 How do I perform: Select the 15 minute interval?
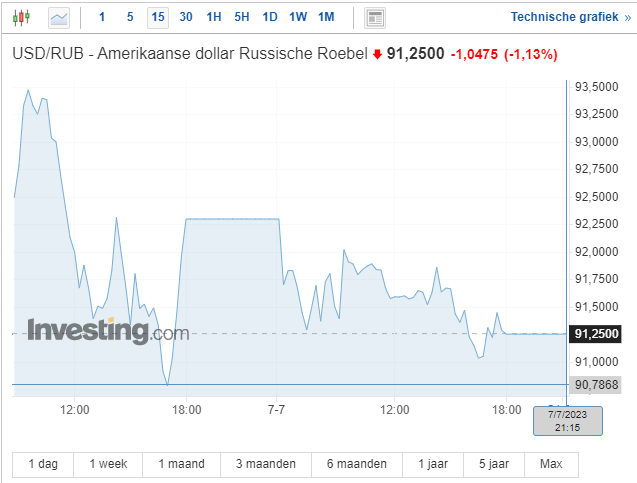point(158,17)
